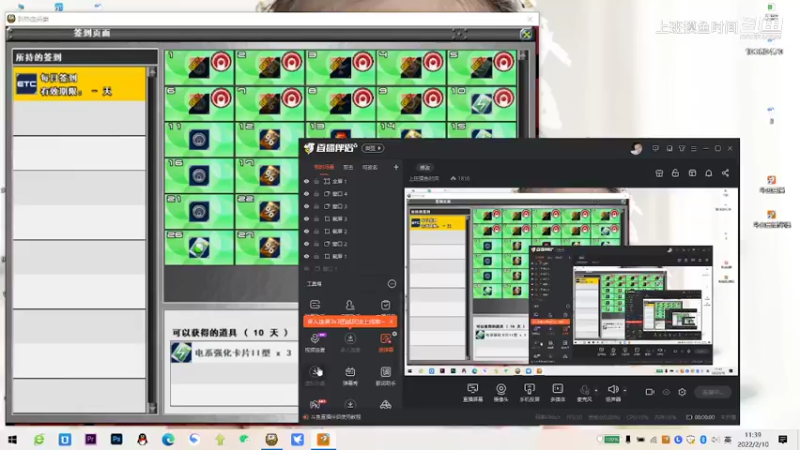800x450 pixels.
Task: Open message icon in title bar
Action: tap(655, 148)
